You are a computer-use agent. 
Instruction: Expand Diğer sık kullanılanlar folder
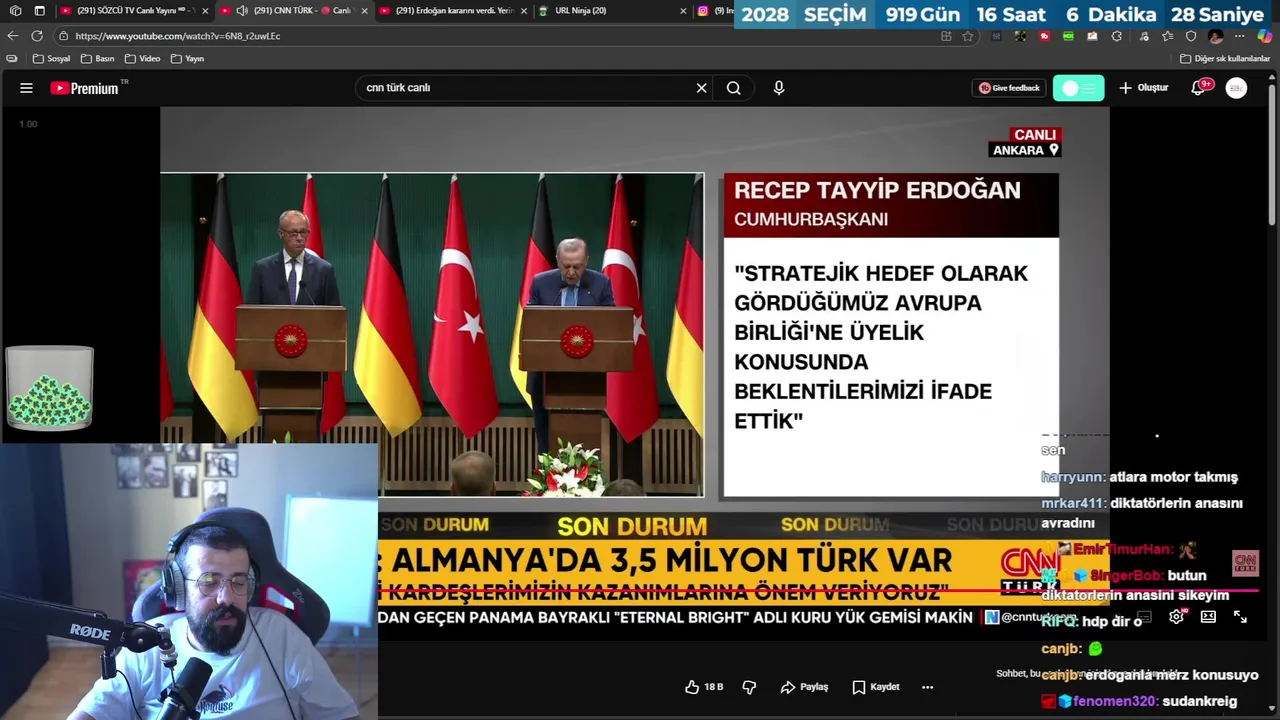point(1225,59)
